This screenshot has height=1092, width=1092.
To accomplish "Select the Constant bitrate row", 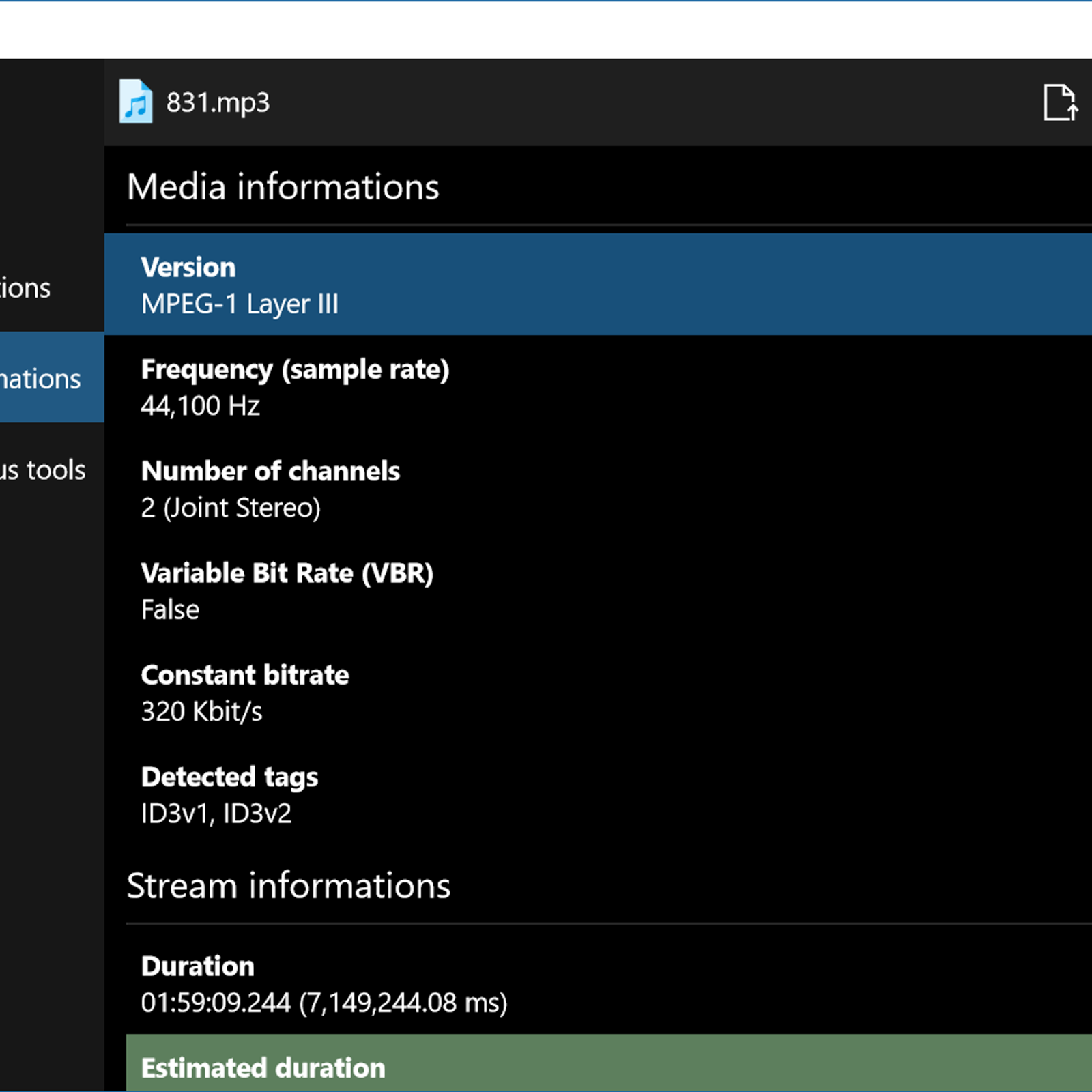I will (x=598, y=692).
